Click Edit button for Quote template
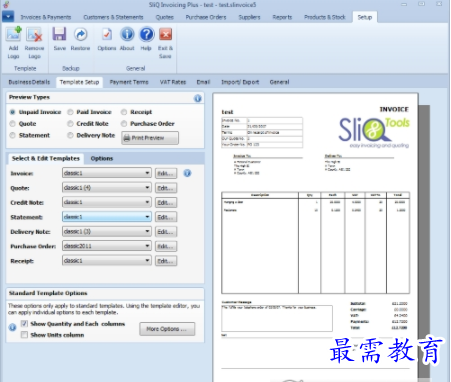451x382 pixels. (x=166, y=188)
